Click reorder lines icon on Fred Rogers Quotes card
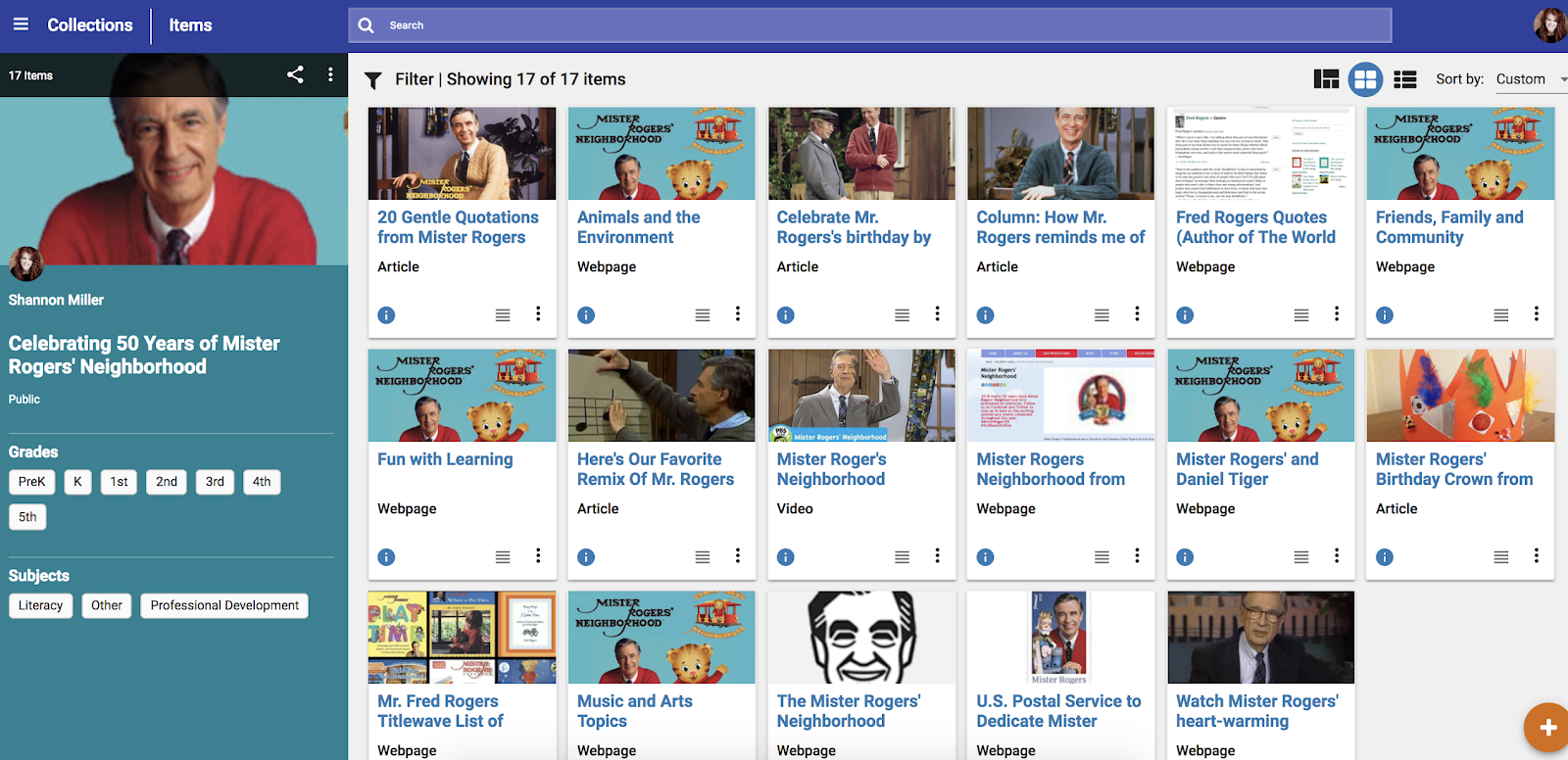 1301,315
